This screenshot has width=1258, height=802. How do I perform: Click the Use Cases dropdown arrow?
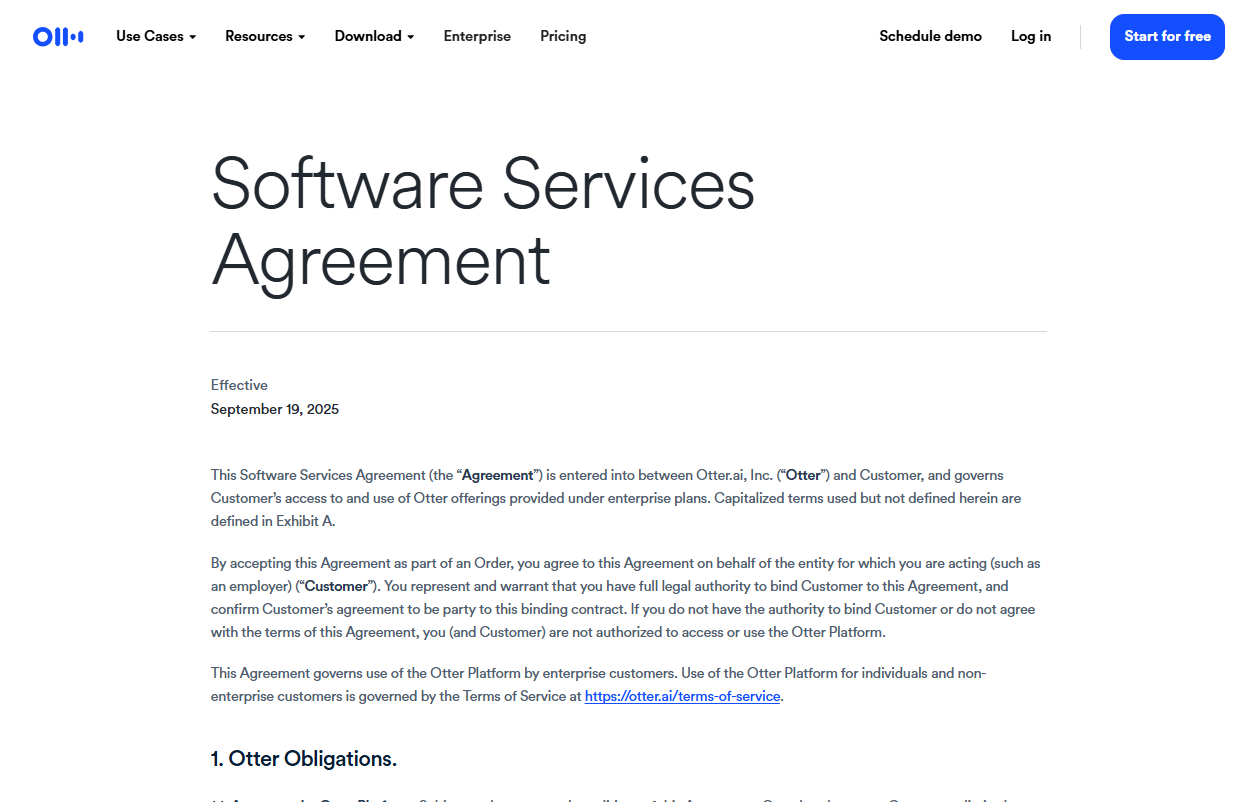[x=192, y=37]
